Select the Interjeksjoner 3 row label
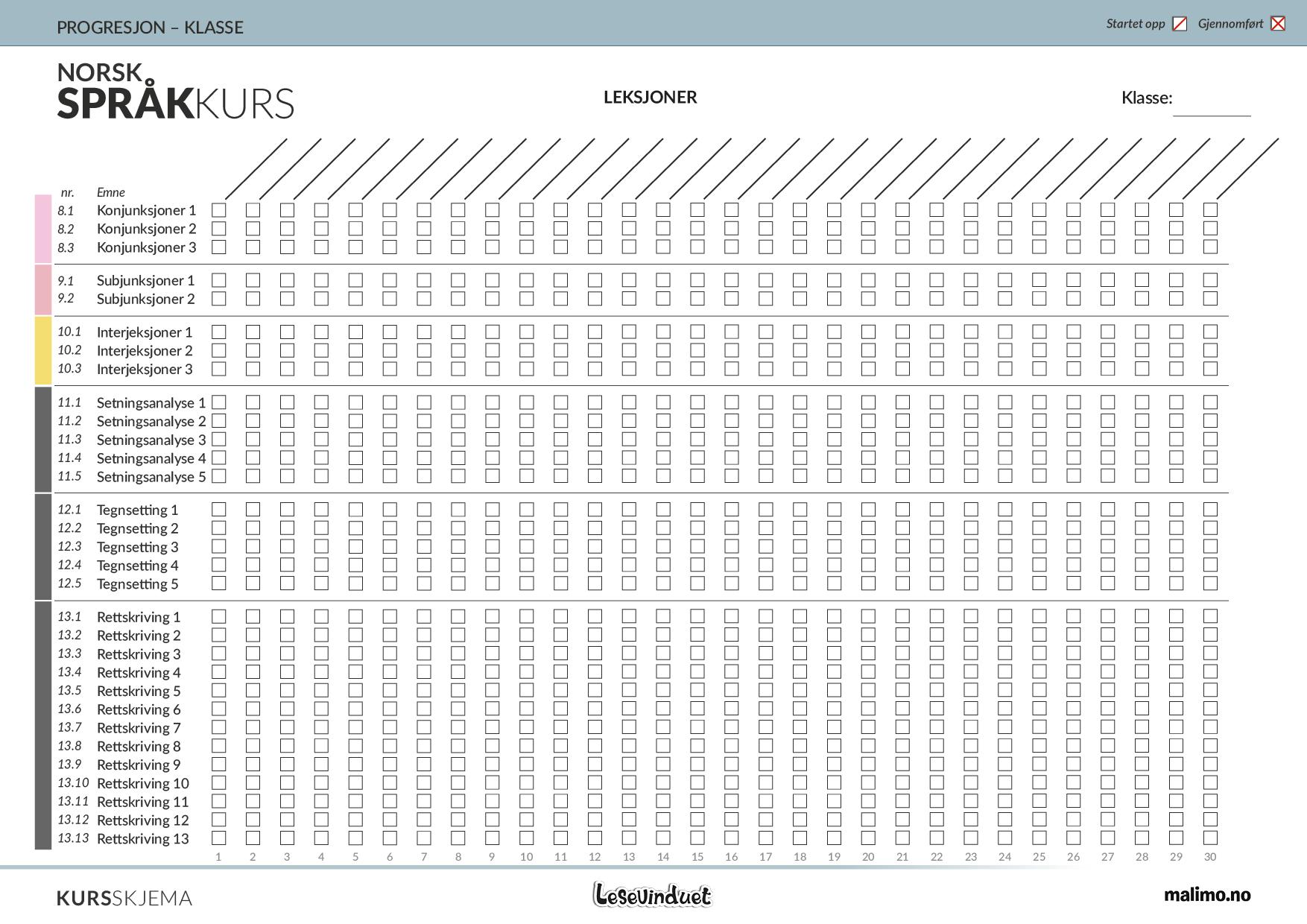 tap(145, 369)
